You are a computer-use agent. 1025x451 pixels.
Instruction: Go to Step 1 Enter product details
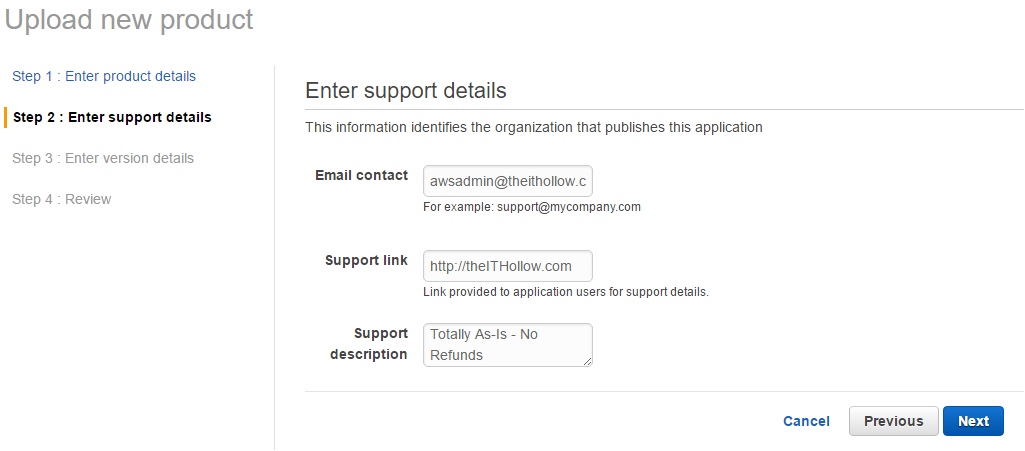tap(104, 76)
